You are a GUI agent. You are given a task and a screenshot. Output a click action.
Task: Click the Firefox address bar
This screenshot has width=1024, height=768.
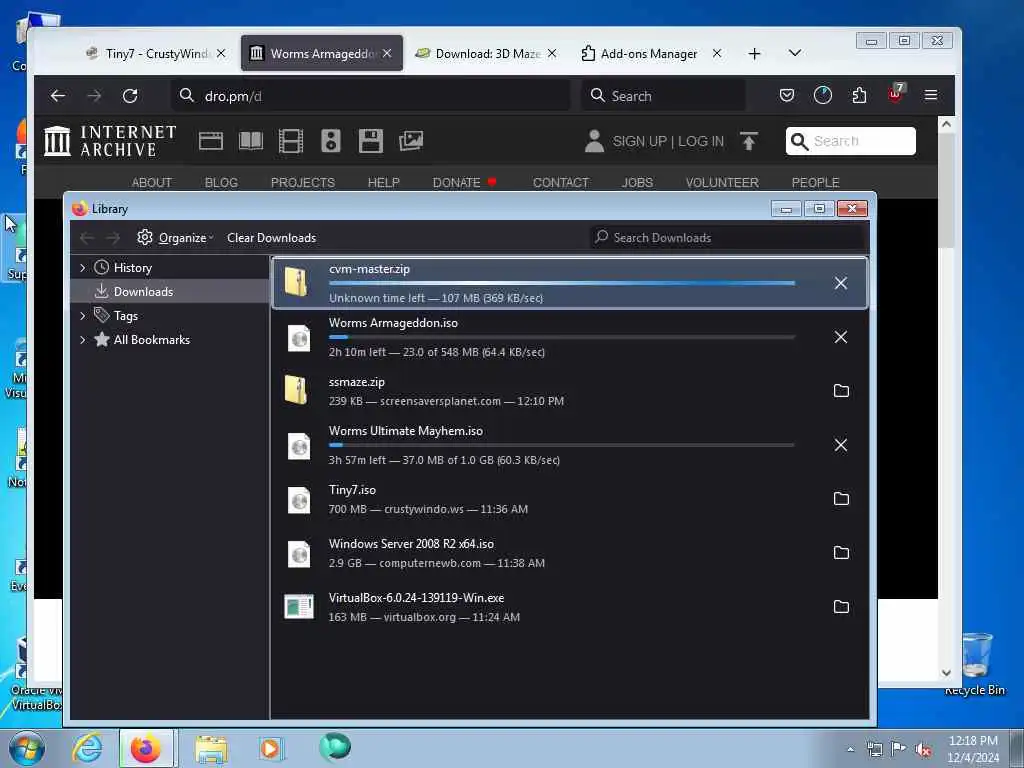point(371,96)
